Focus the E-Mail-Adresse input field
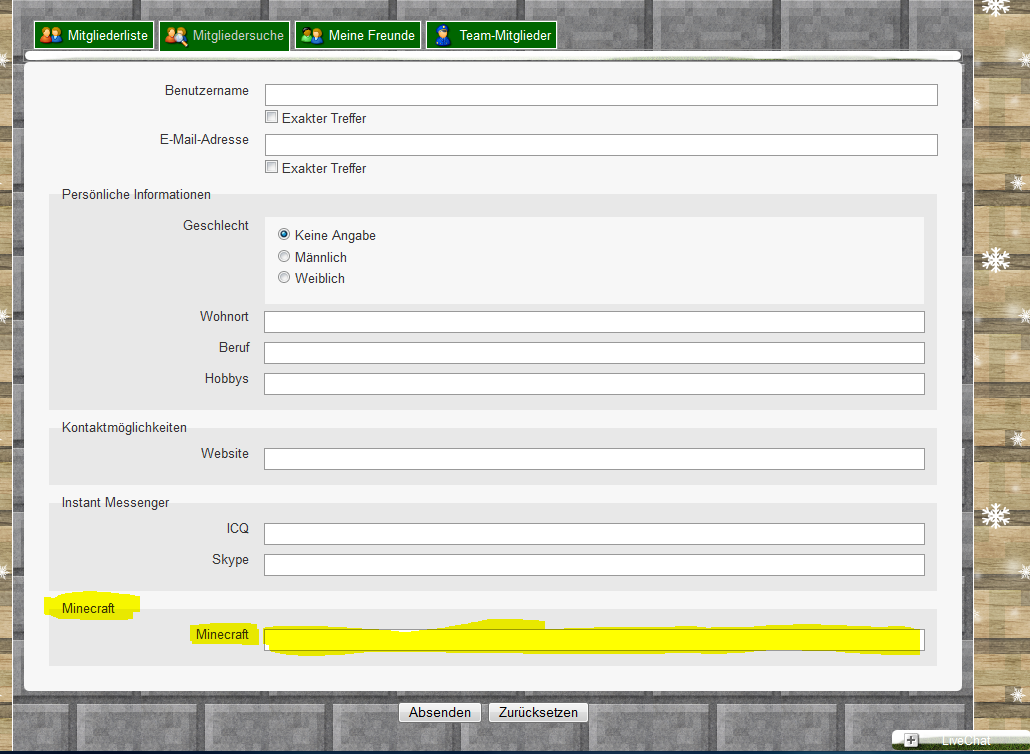The image size is (1030, 754). click(601, 144)
